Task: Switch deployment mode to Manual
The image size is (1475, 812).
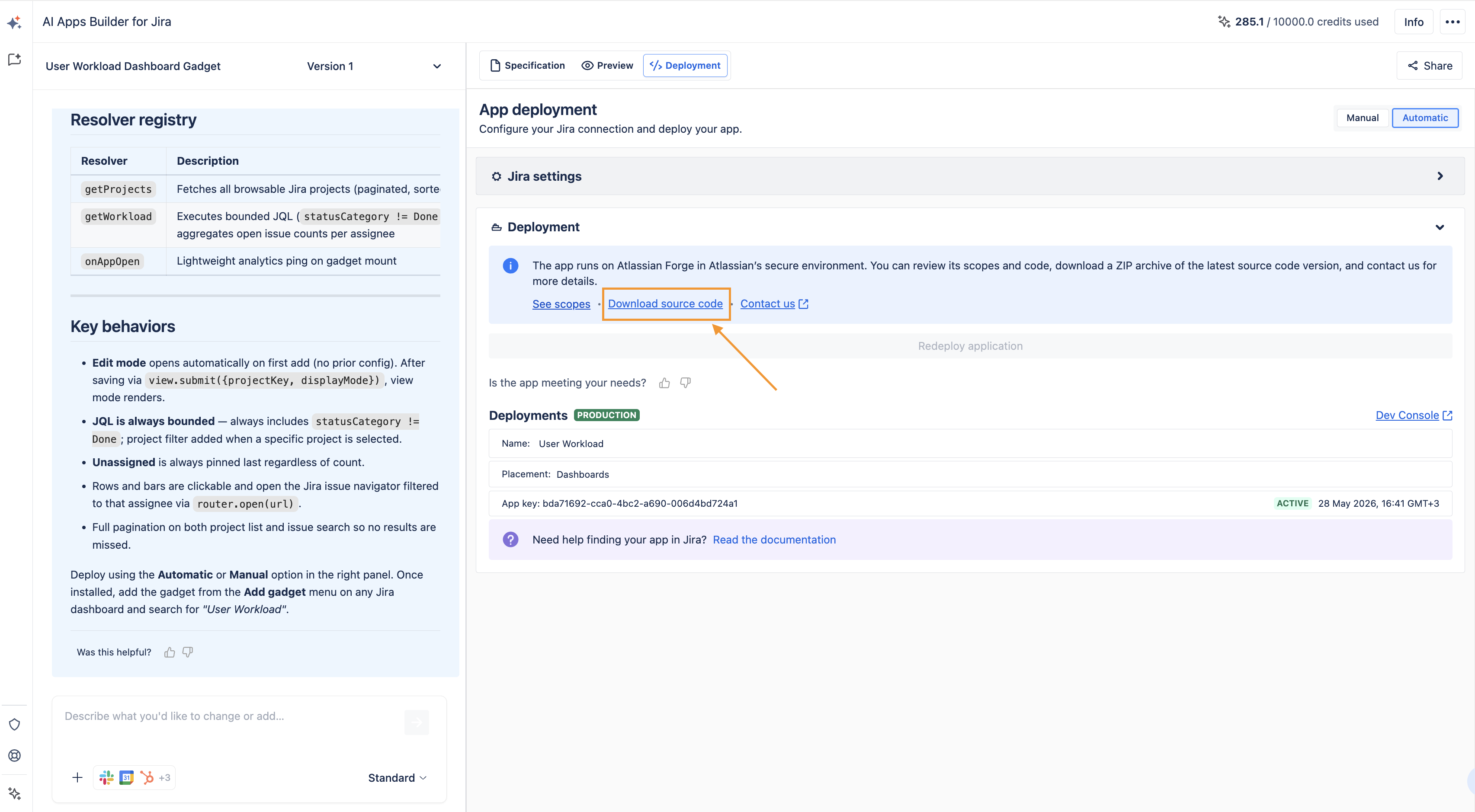Action: 1362,118
